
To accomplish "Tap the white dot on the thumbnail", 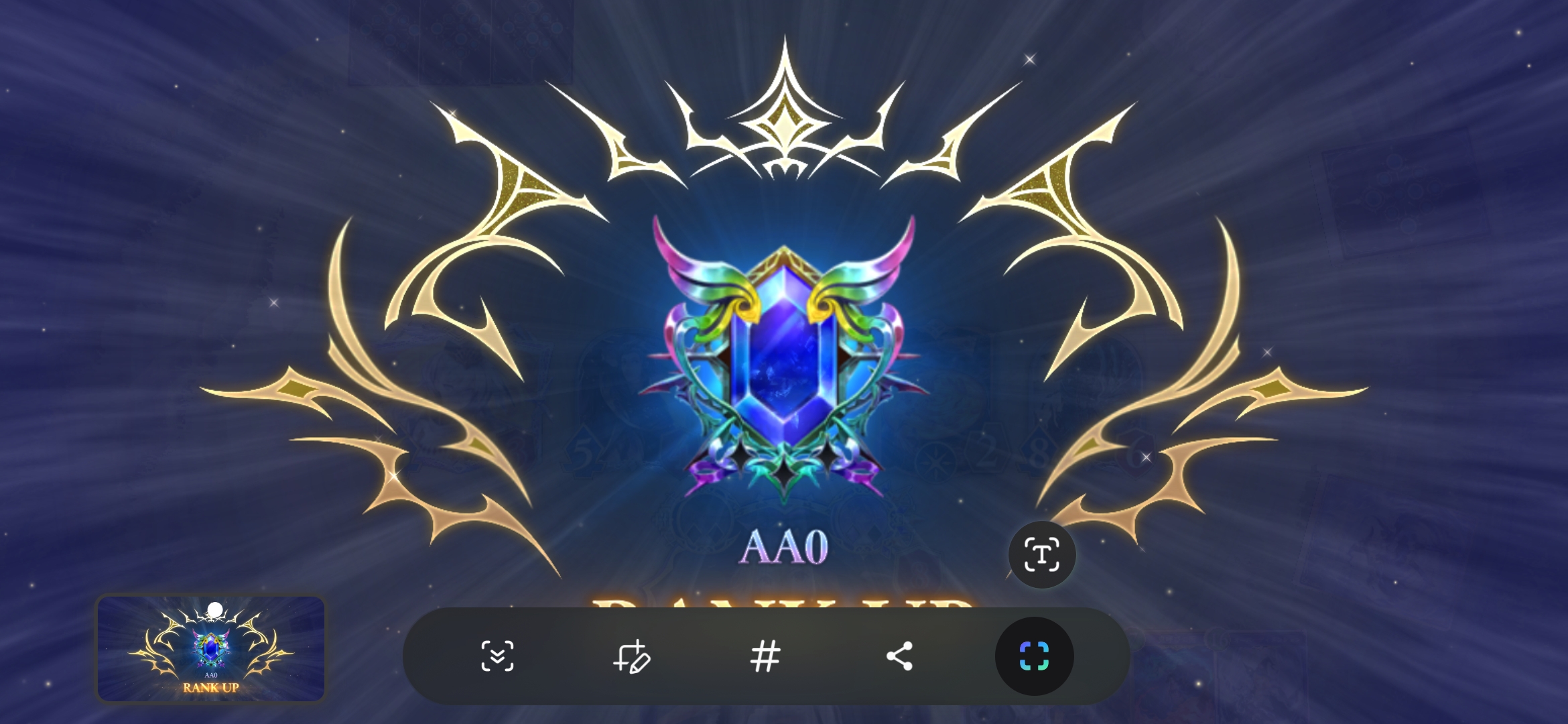I will point(214,609).
